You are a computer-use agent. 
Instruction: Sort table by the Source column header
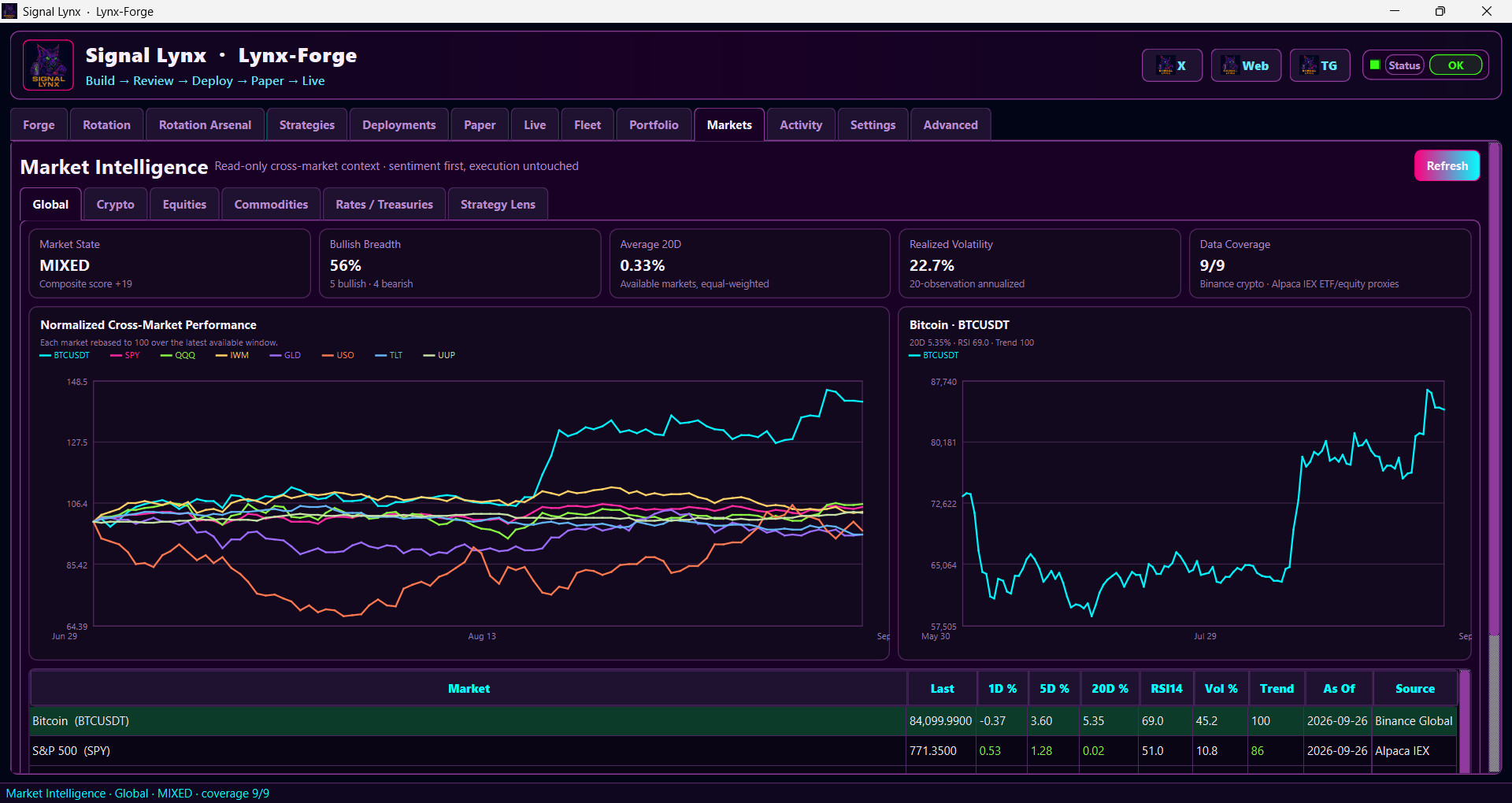pos(1415,688)
